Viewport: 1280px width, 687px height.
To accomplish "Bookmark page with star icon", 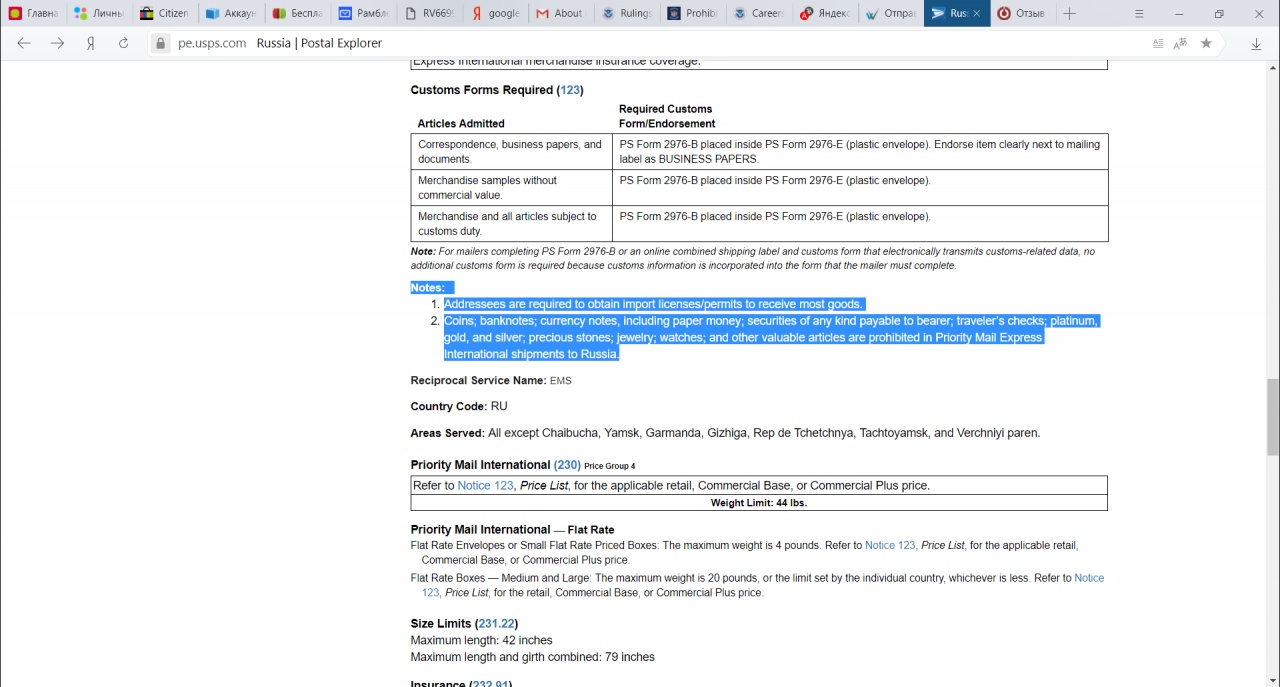I will [1206, 43].
